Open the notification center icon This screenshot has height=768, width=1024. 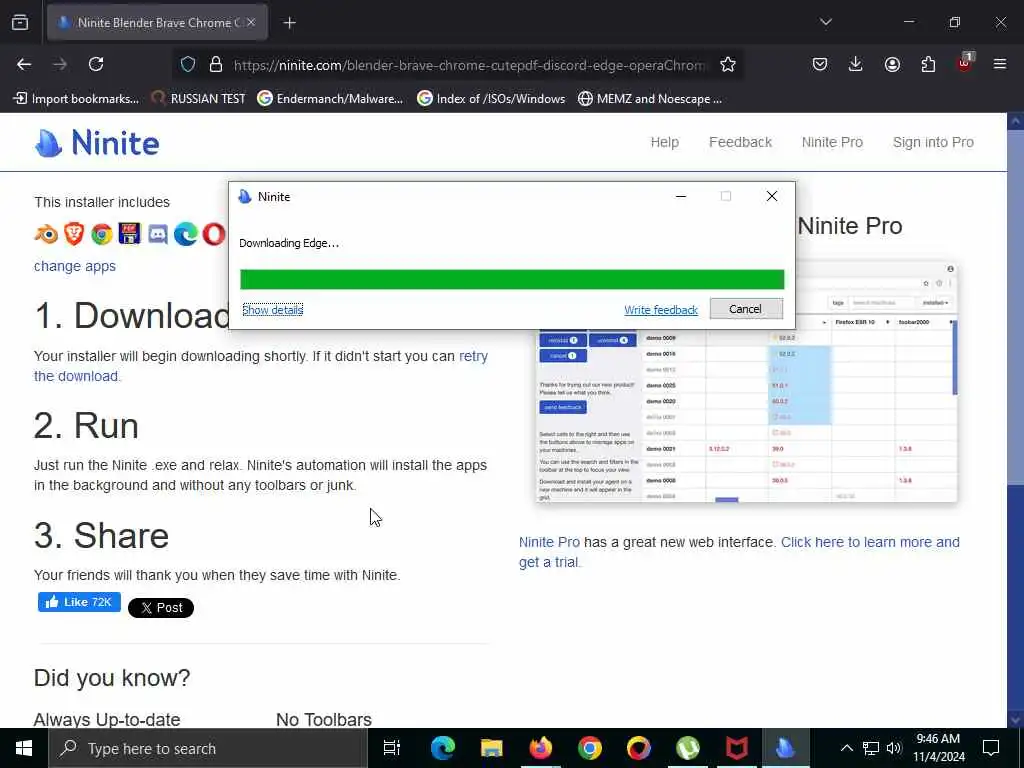click(991, 748)
